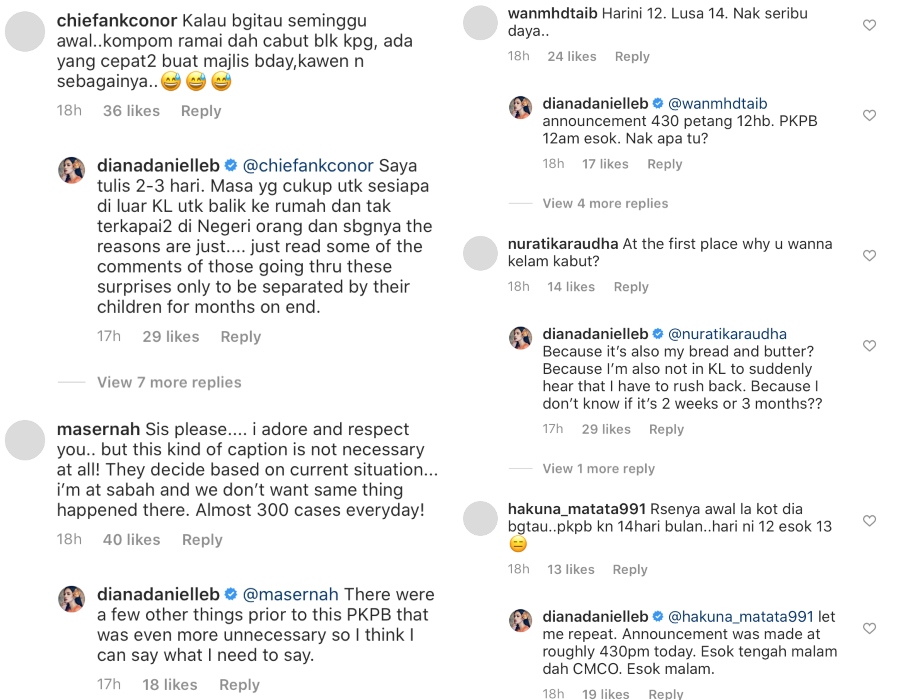900x700 pixels.
Task: Click dianadanielleb's avatar beside @masernah reply
Action: pos(71,598)
